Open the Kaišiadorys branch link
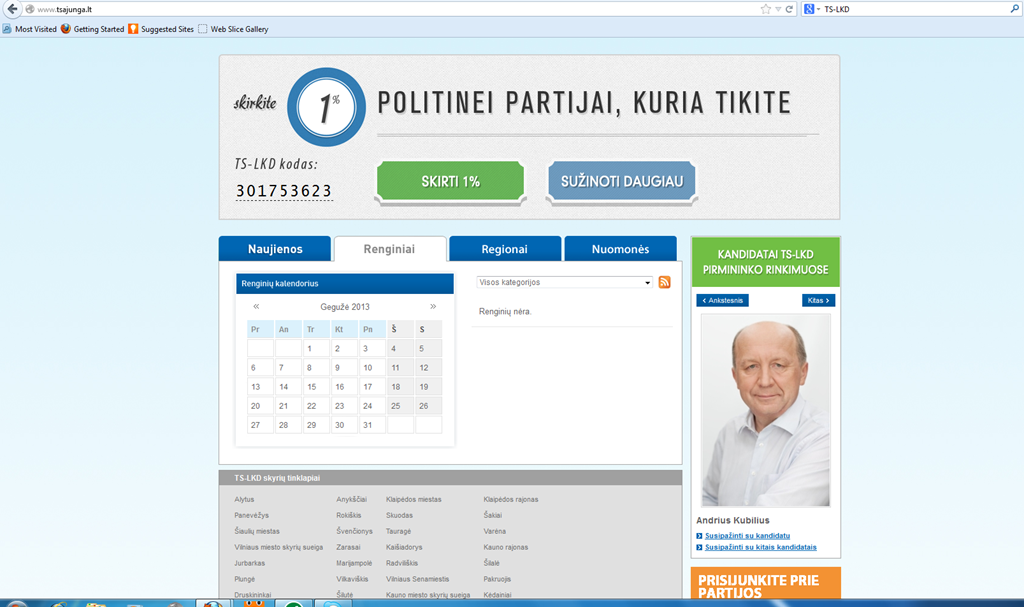This screenshot has height=607, width=1024. tap(404, 548)
